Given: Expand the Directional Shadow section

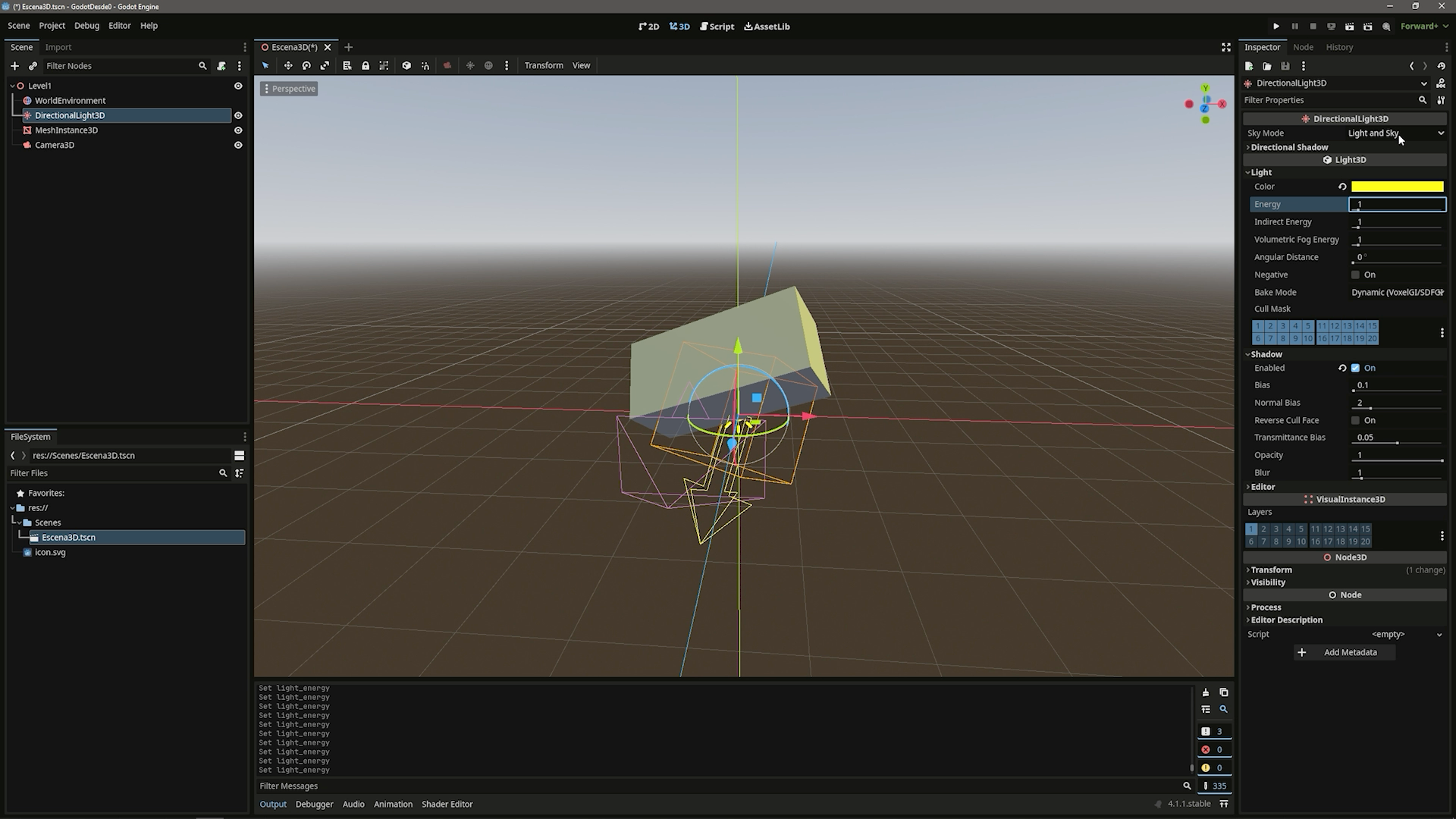Looking at the screenshot, I should (1289, 147).
